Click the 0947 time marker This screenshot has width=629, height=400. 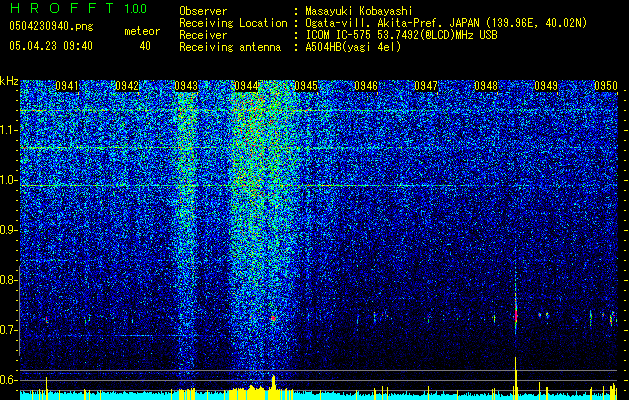[x=426, y=86]
